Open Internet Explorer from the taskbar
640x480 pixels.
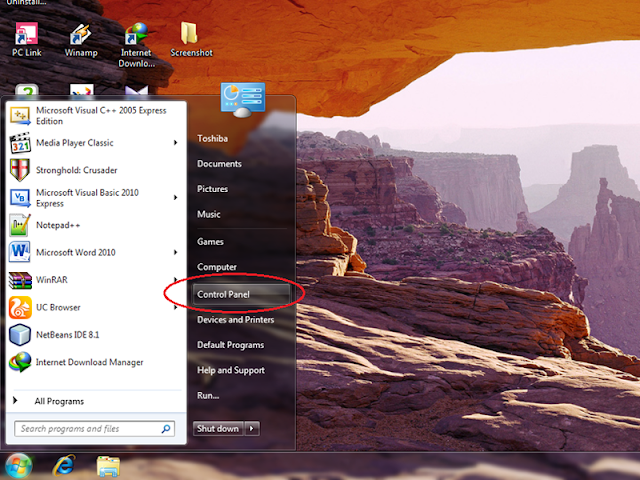(64, 466)
